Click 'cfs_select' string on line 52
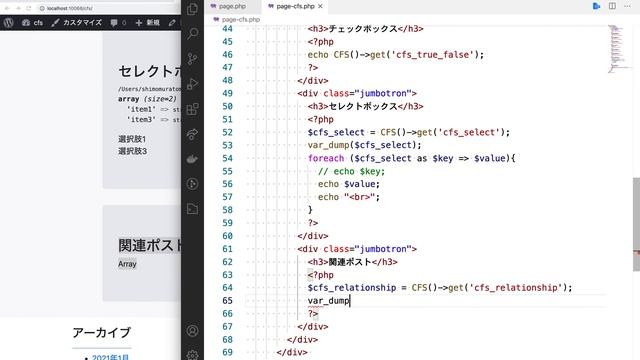The width and height of the screenshot is (640, 360). click(x=469, y=132)
